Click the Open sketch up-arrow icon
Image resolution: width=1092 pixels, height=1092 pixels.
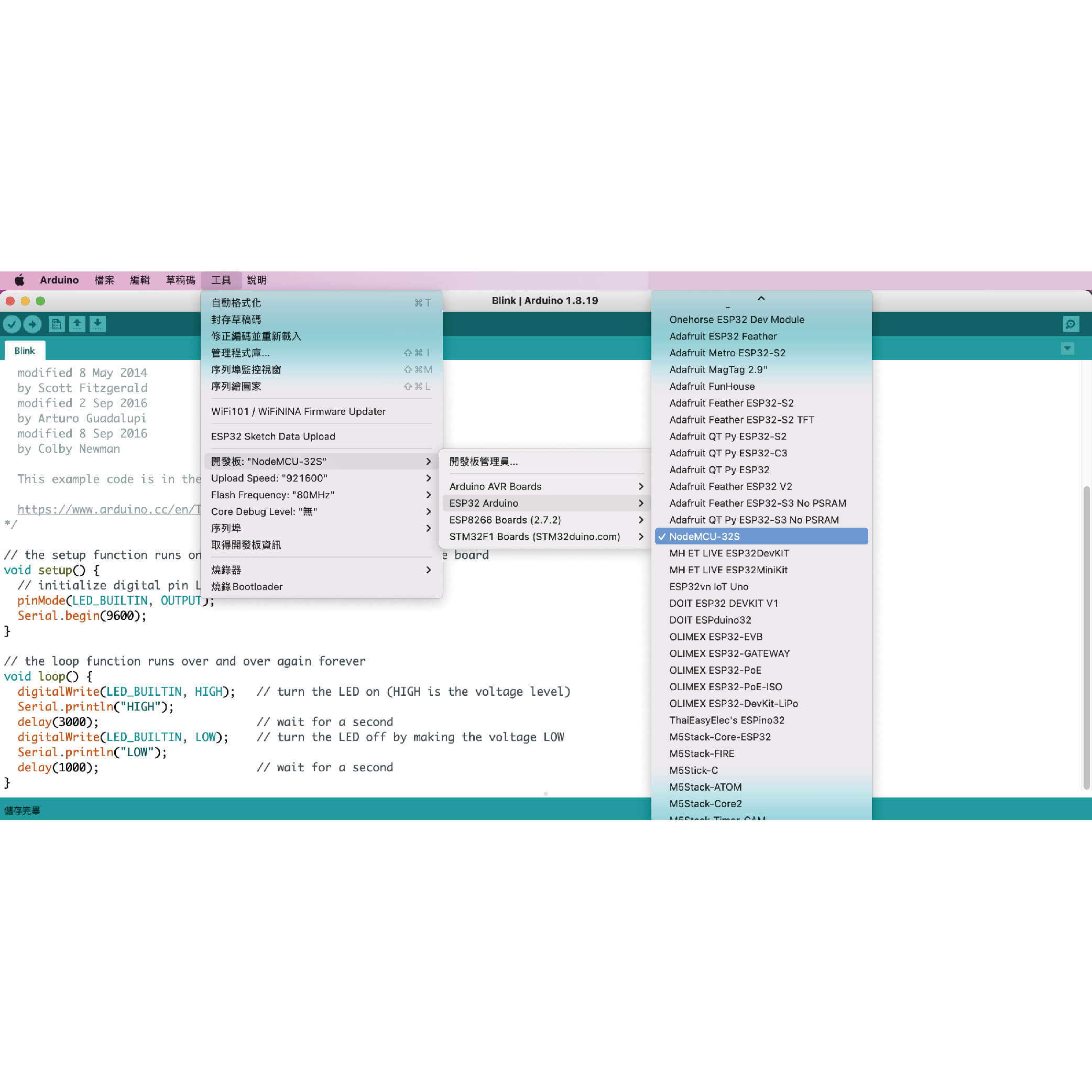(x=77, y=324)
